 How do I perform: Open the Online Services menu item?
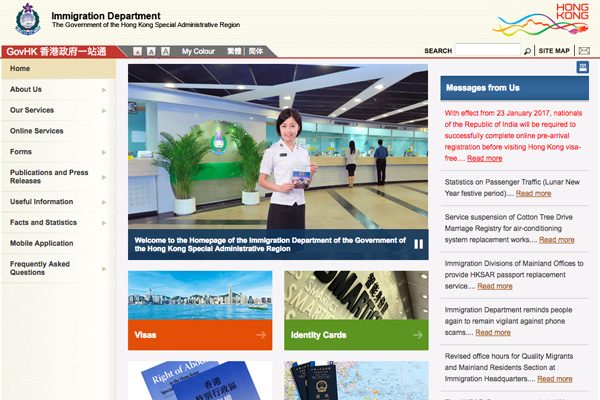click(59, 131)
